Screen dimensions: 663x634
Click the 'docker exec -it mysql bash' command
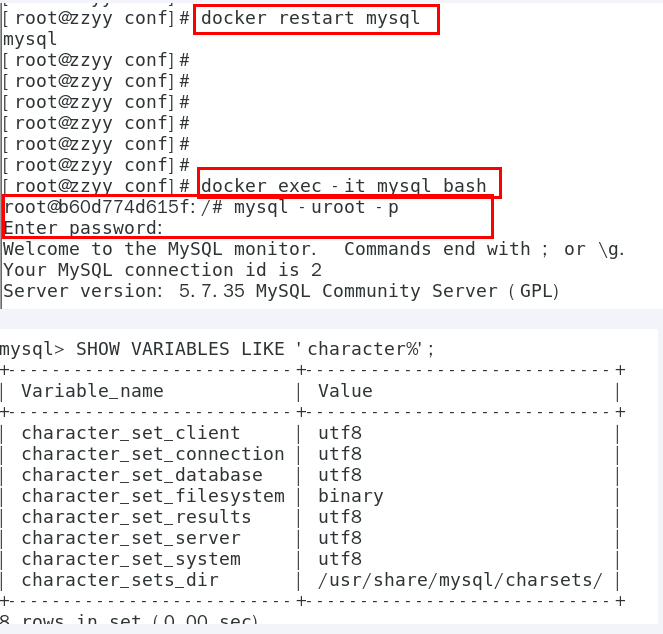[x=344, y=186]
